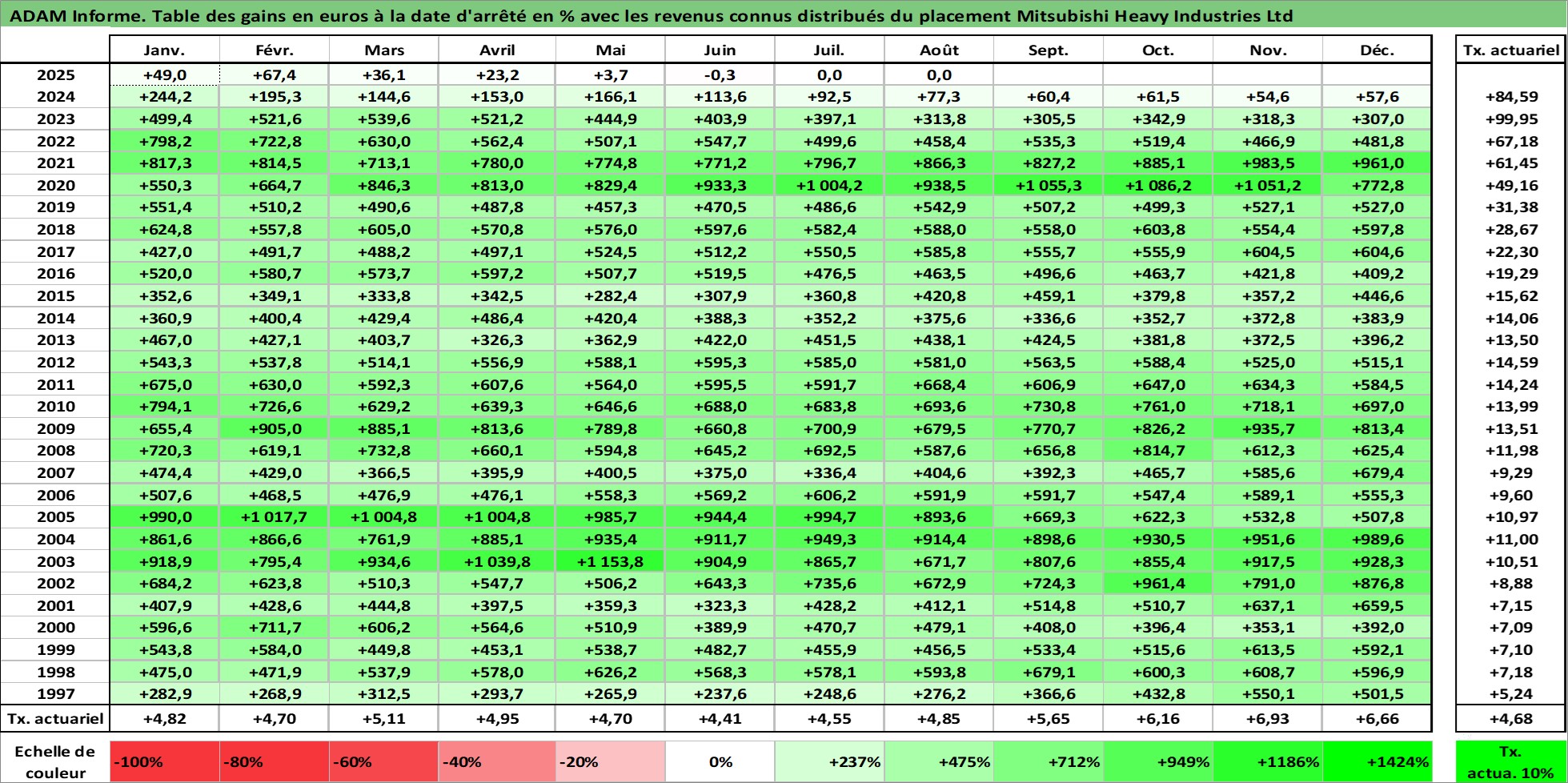Image resolution: width=1568 pixels, height=783 pixels.
Task: Select the Nov. column header
Action: tap(1268, 50)
